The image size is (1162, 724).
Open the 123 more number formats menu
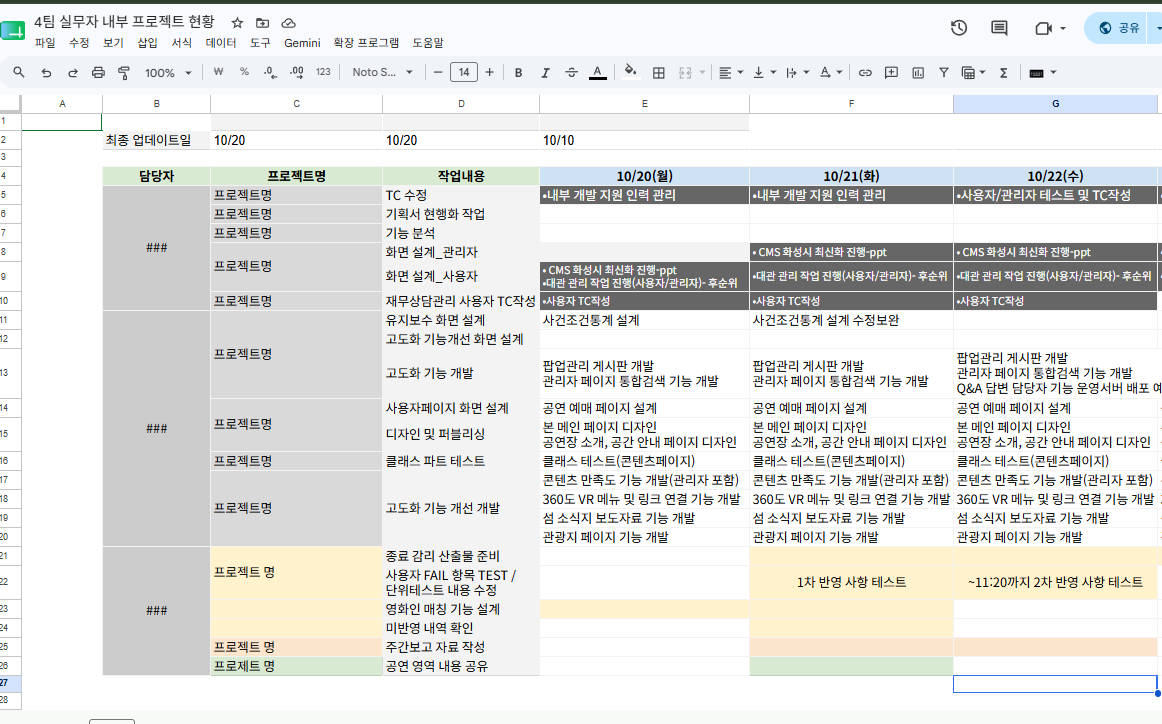323,73
